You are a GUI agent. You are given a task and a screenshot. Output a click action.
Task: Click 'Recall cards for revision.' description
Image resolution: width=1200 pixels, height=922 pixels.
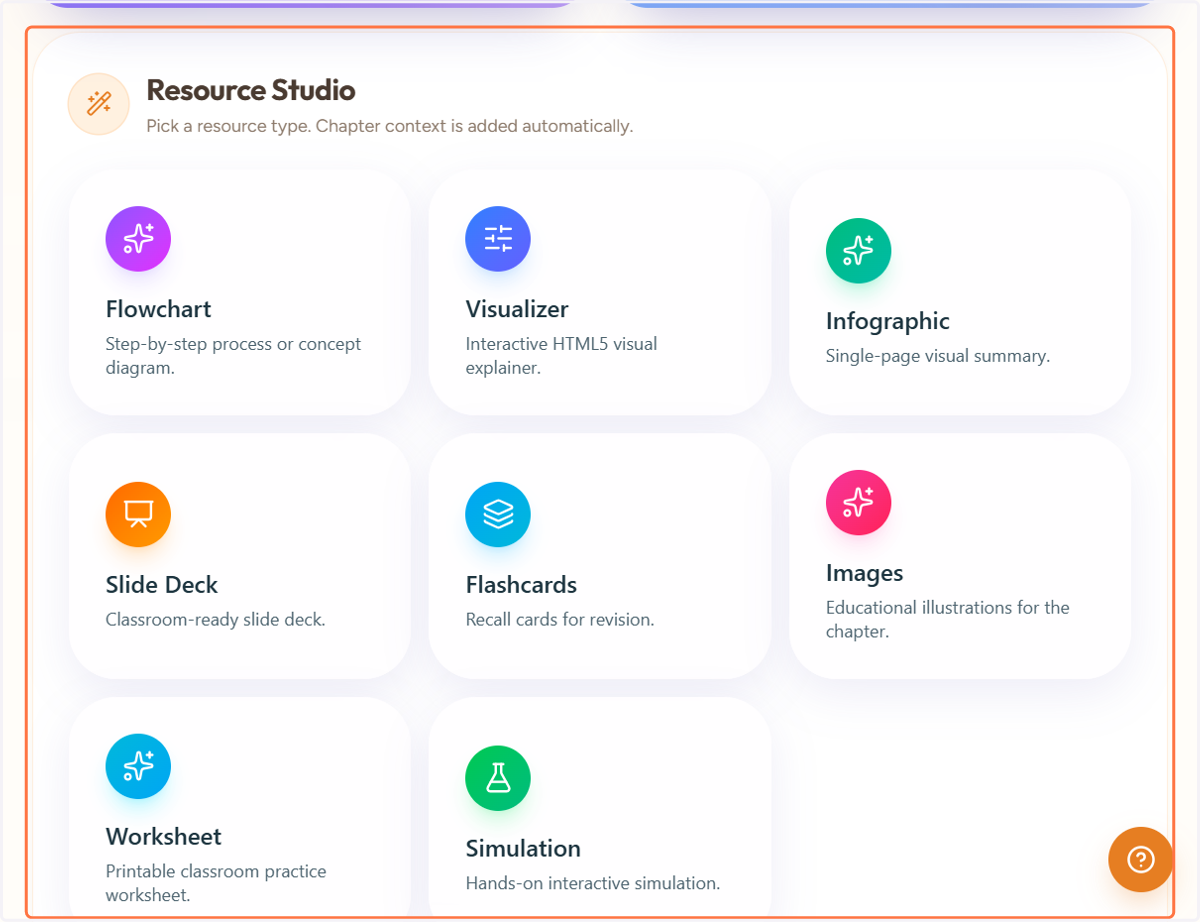pos(560,620)
